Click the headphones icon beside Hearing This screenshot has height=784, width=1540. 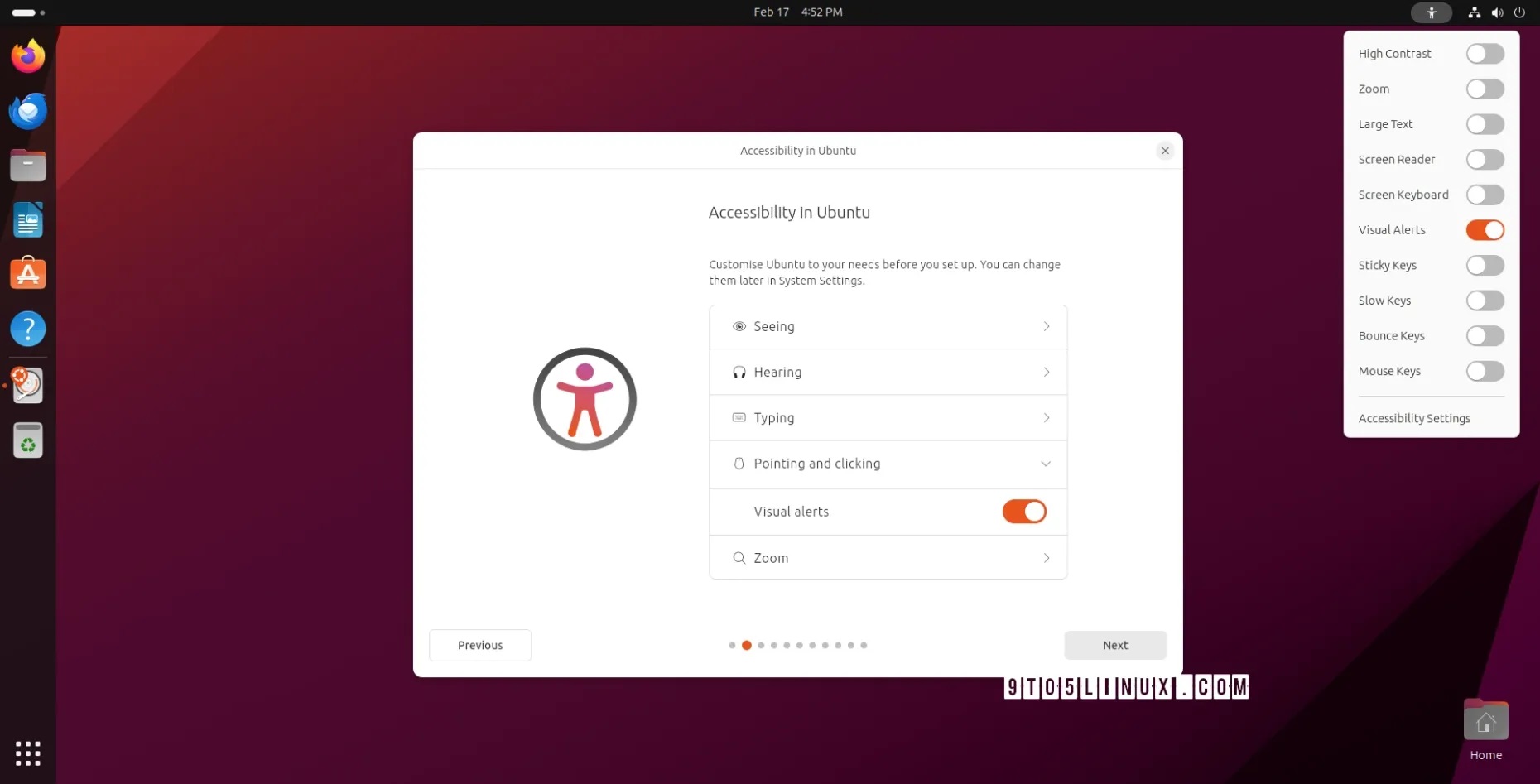tap(739, 373)
